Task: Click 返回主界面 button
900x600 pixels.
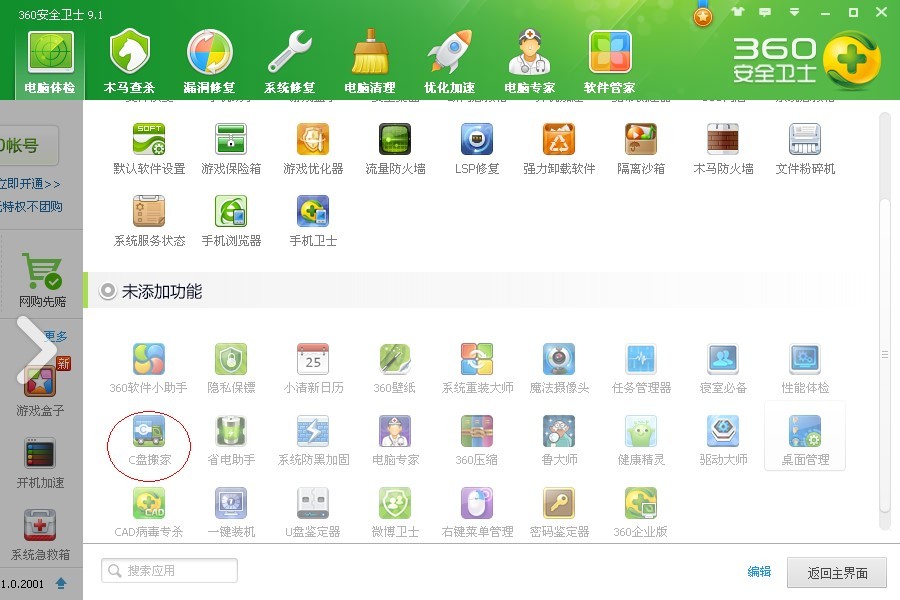Action: [837, 572]
